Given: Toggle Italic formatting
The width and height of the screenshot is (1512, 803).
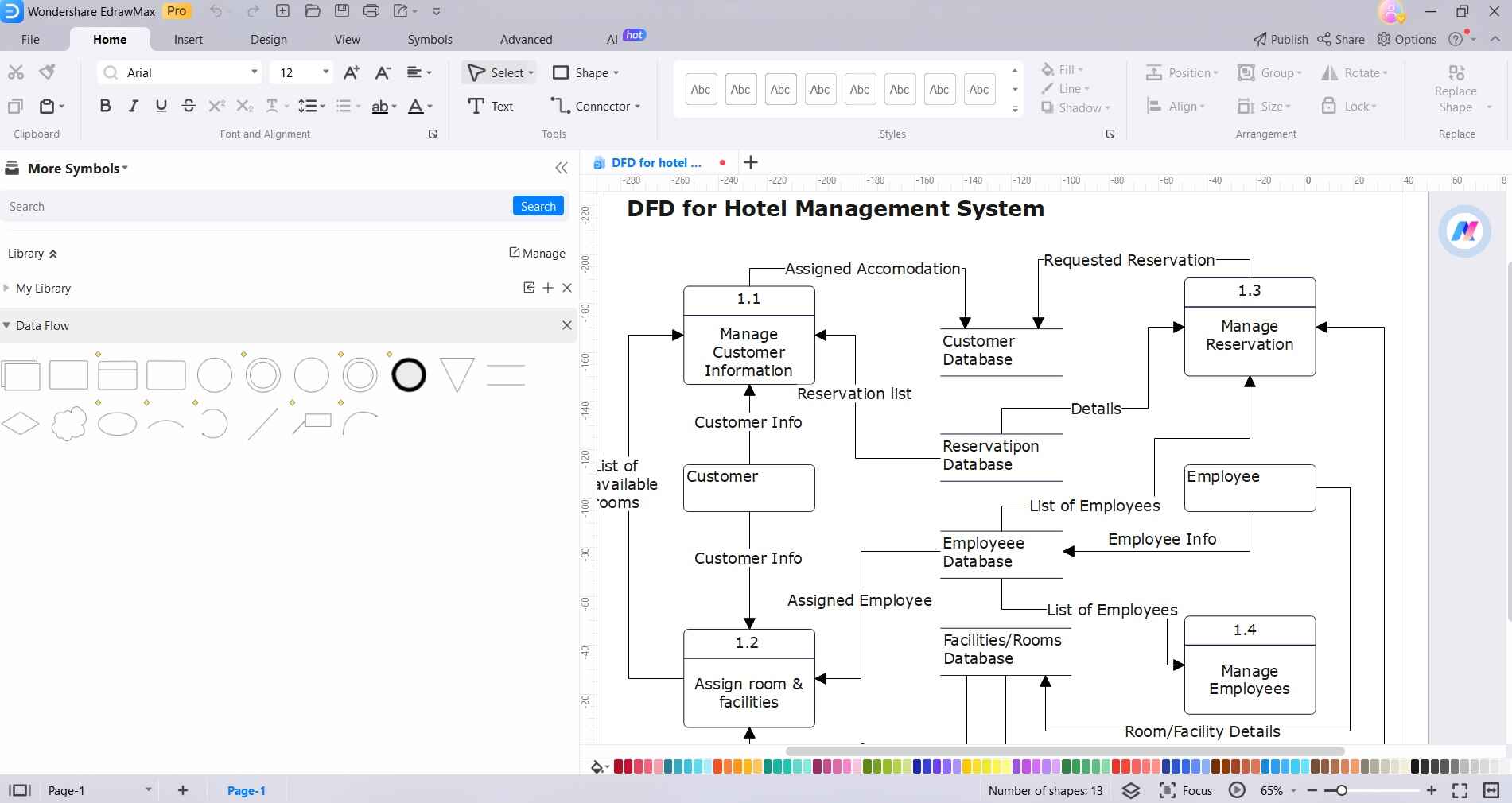Looking at the screenshot, I should click(x=133, y=106).
